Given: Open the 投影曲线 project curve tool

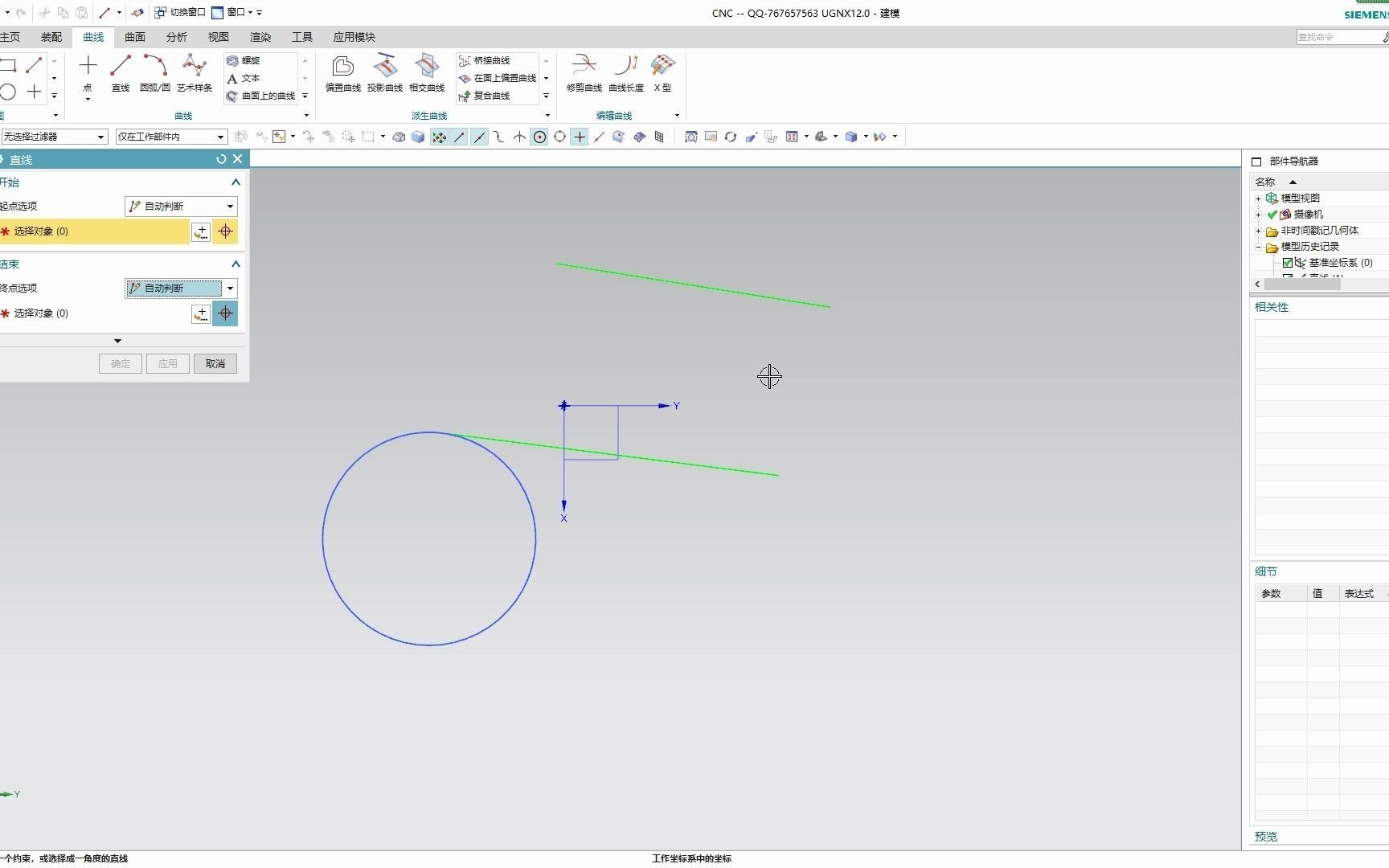Looking at the screenshot, I should point(384,73).
